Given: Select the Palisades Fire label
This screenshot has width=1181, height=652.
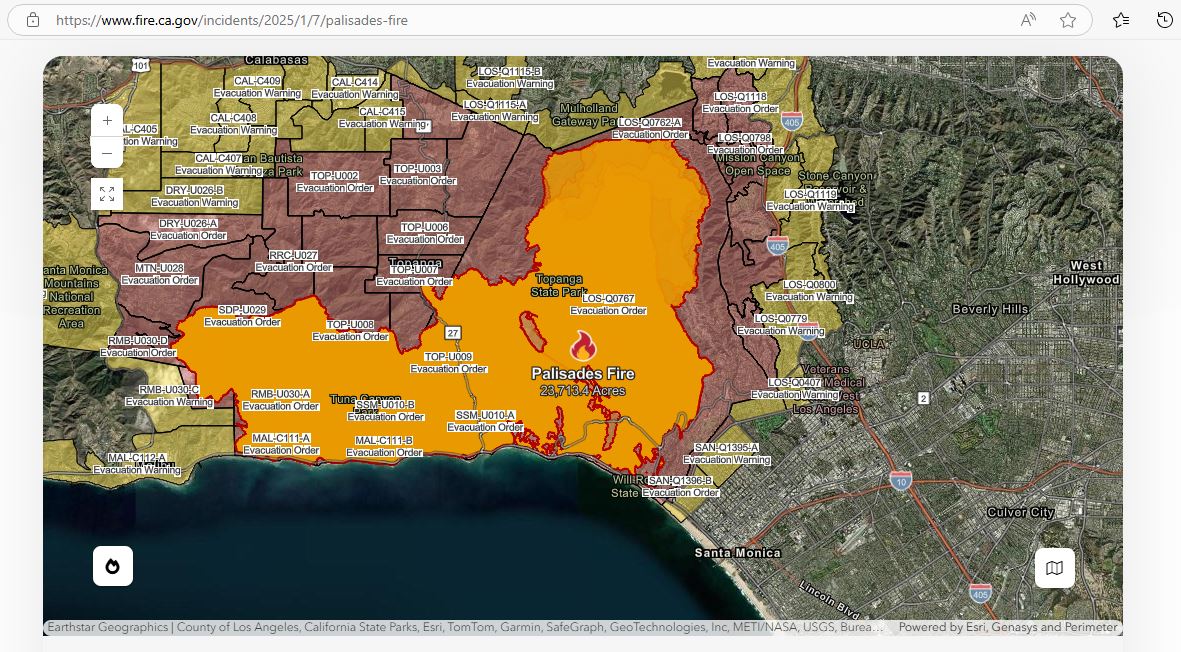Looking at the screenshot, I should (x=583, y=373).
